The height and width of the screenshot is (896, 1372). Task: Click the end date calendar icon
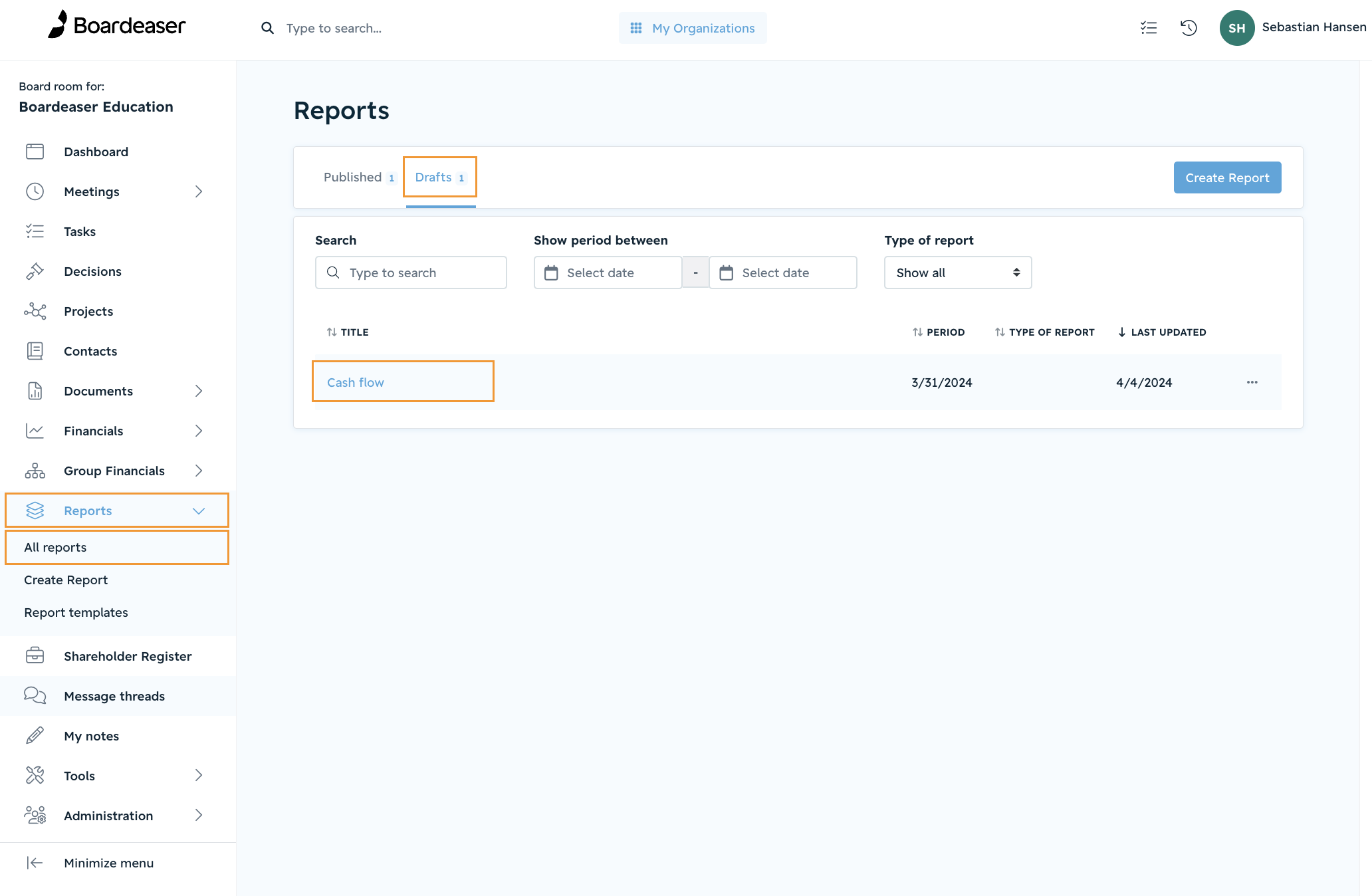[x=727, y=273]
